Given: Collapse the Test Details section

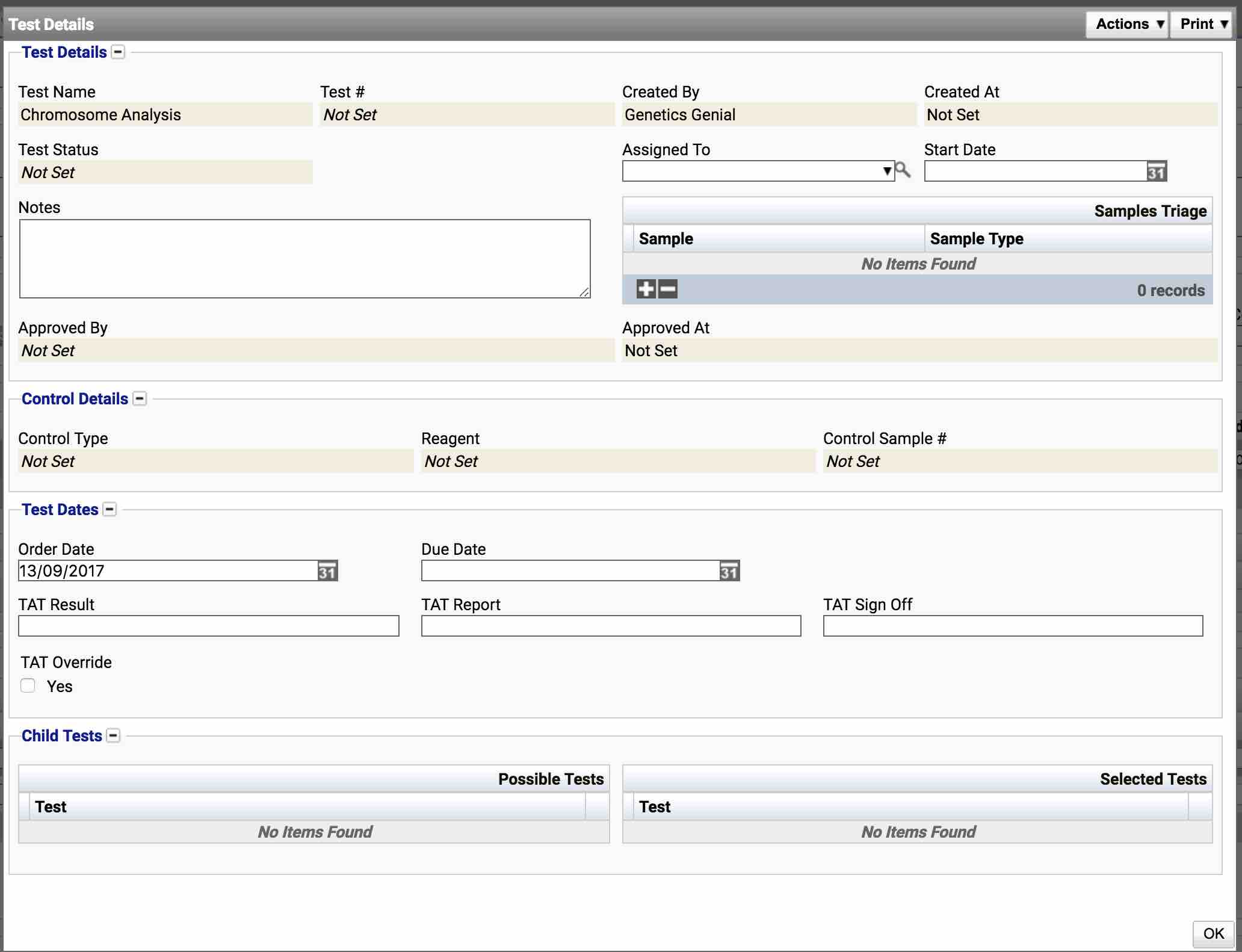Looking at the screenshot, I should click(x=119, y=52).
